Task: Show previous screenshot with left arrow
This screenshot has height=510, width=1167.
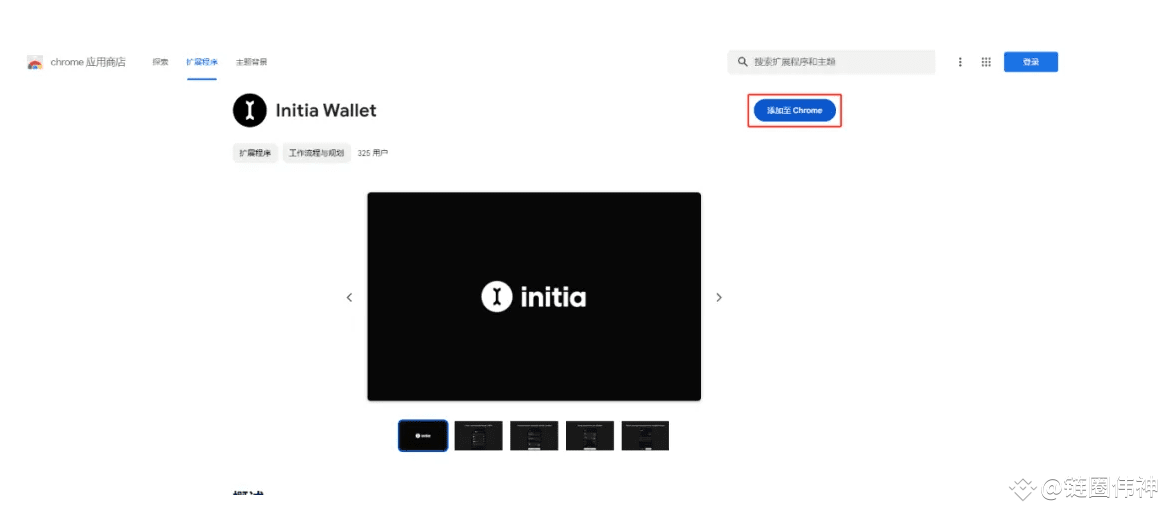Action: click(x=349, y=297)
